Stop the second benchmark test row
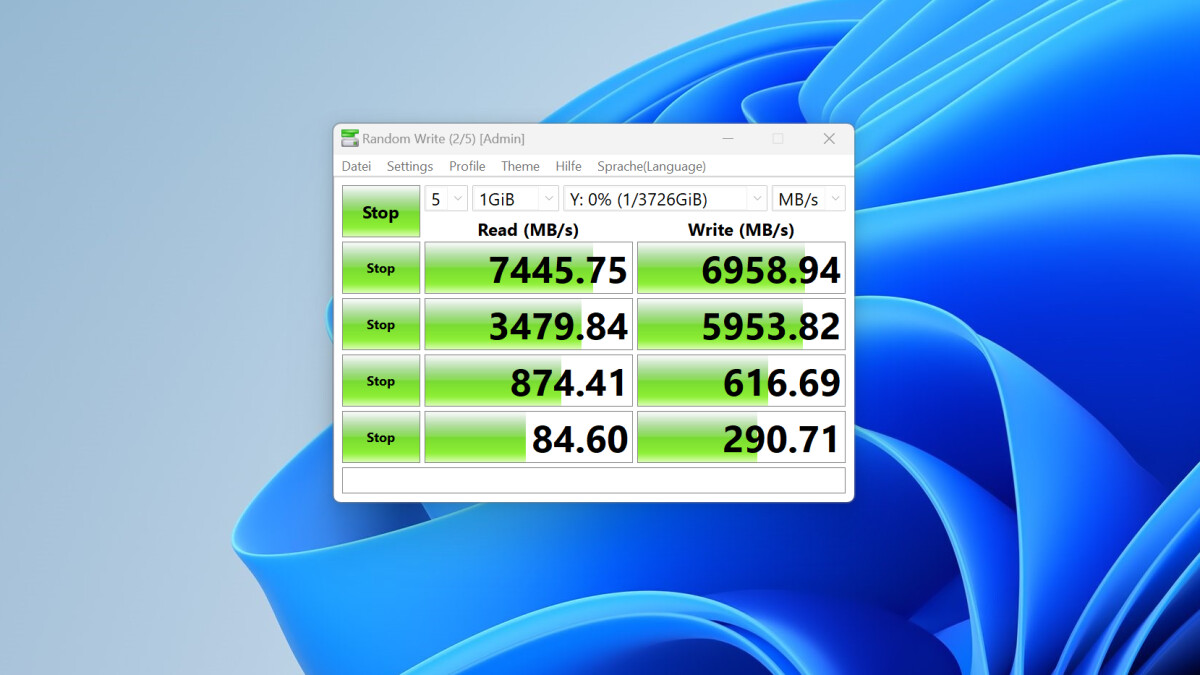 click(380, 324)
